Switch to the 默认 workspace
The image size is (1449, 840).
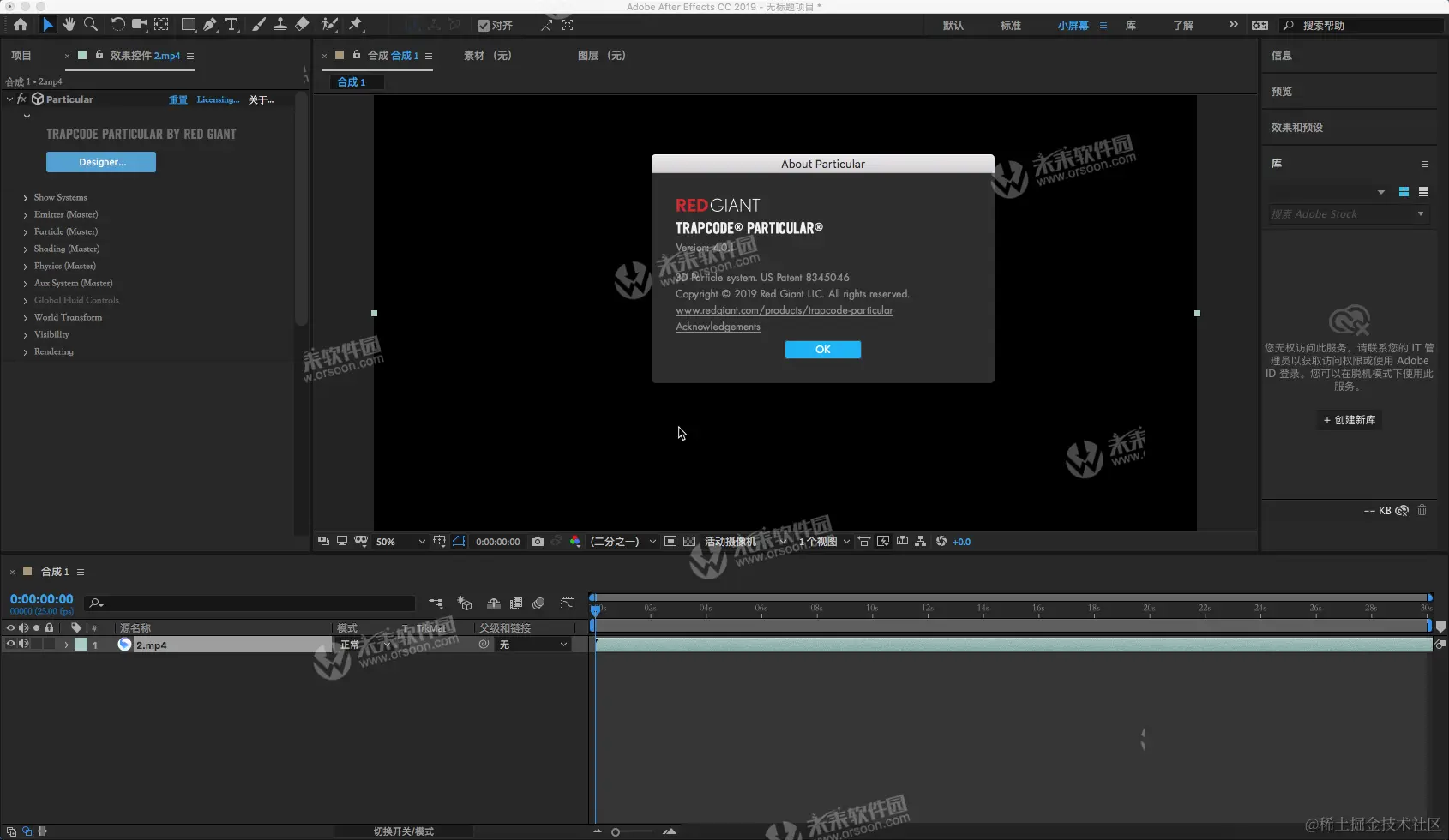pyautogui.click(x=953, y=26)
